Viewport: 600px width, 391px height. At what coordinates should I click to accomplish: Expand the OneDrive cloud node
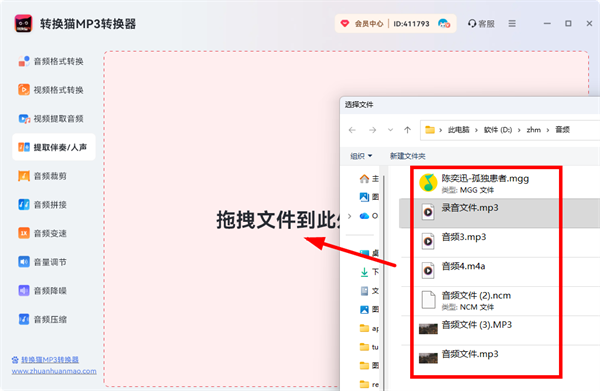coord(350,216)
